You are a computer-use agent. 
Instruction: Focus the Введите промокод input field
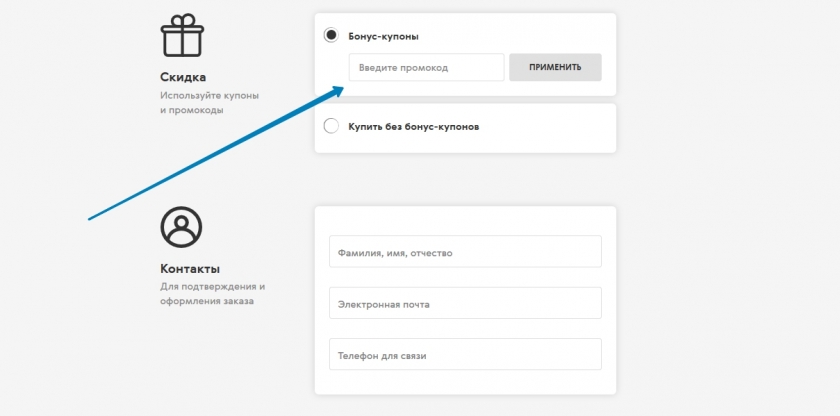426,68
